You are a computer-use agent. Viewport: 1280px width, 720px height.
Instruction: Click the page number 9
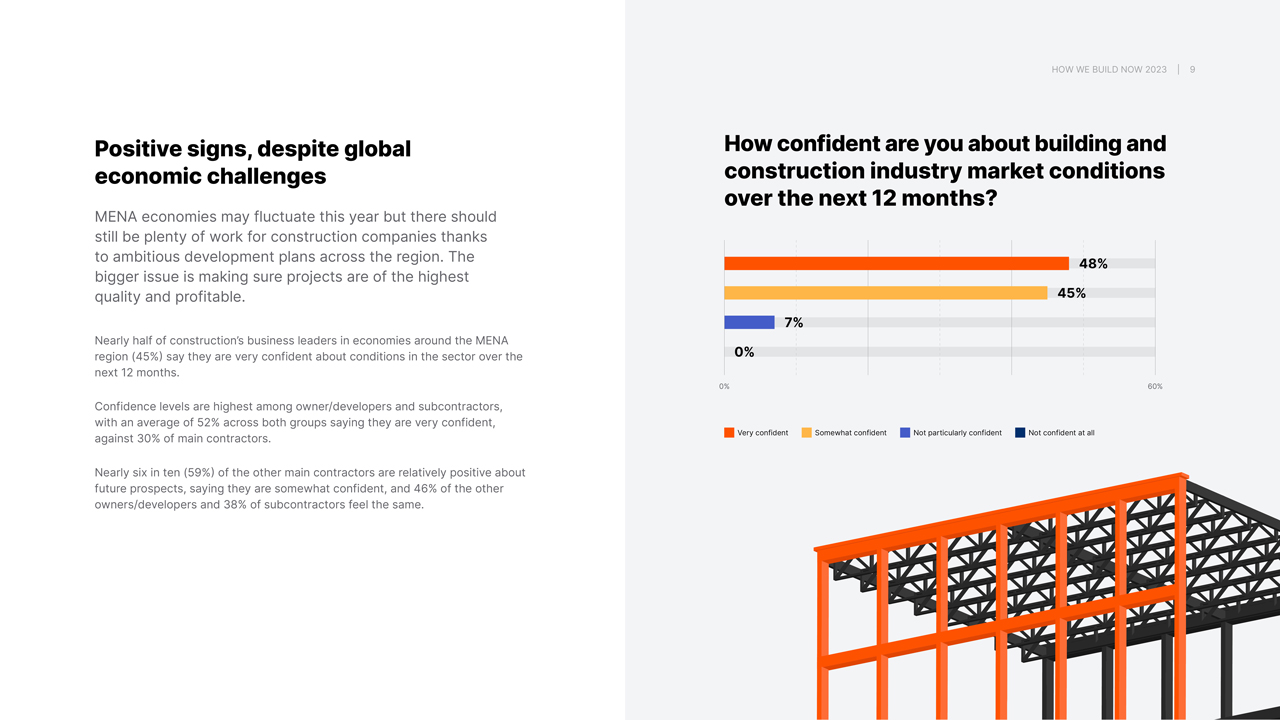tap(1192, 70)
